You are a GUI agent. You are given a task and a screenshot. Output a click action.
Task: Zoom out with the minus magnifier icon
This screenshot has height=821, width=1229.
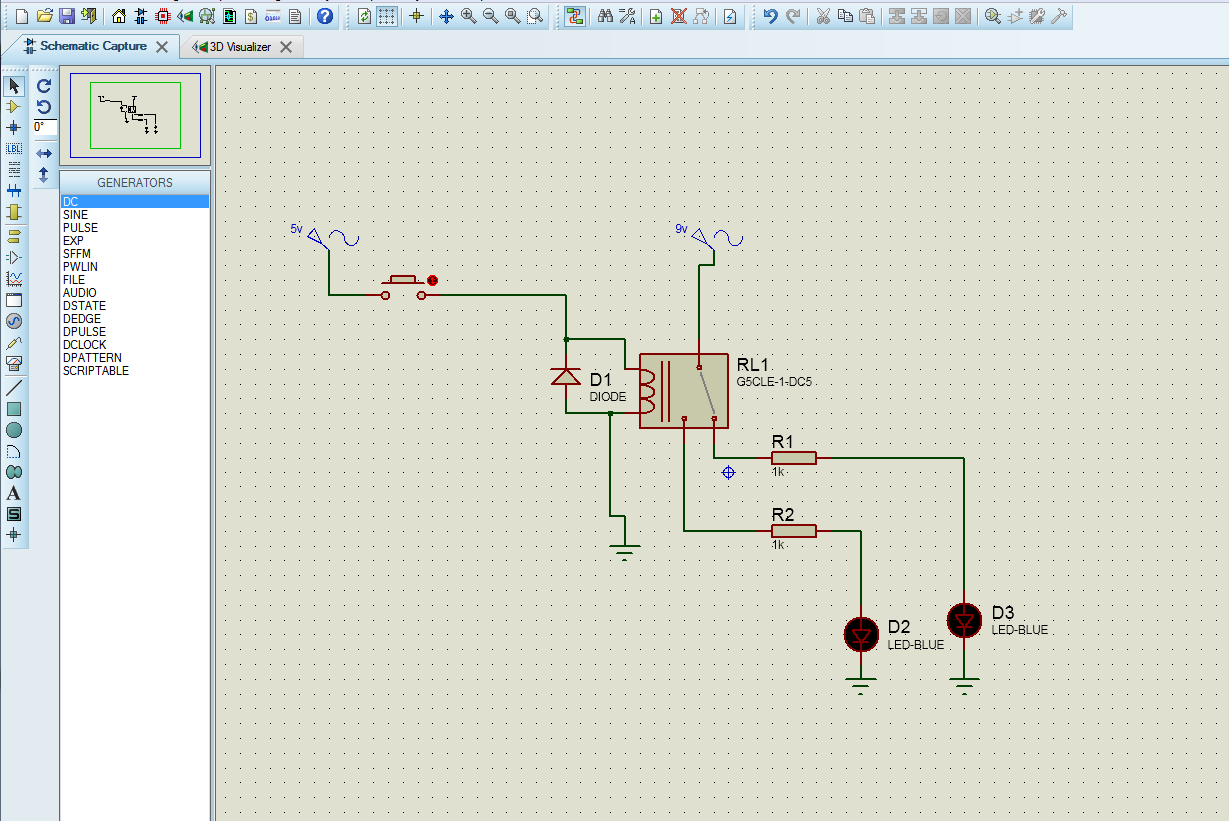point(490,16)
